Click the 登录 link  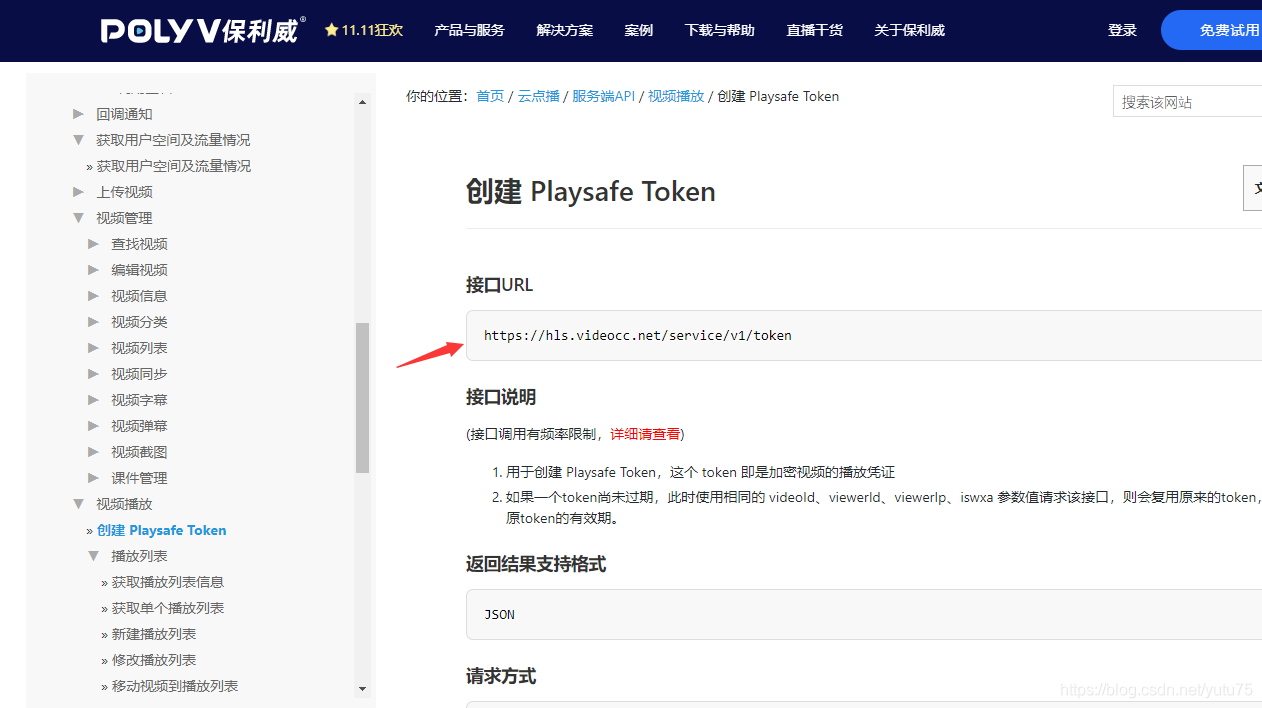(1122, 30)
